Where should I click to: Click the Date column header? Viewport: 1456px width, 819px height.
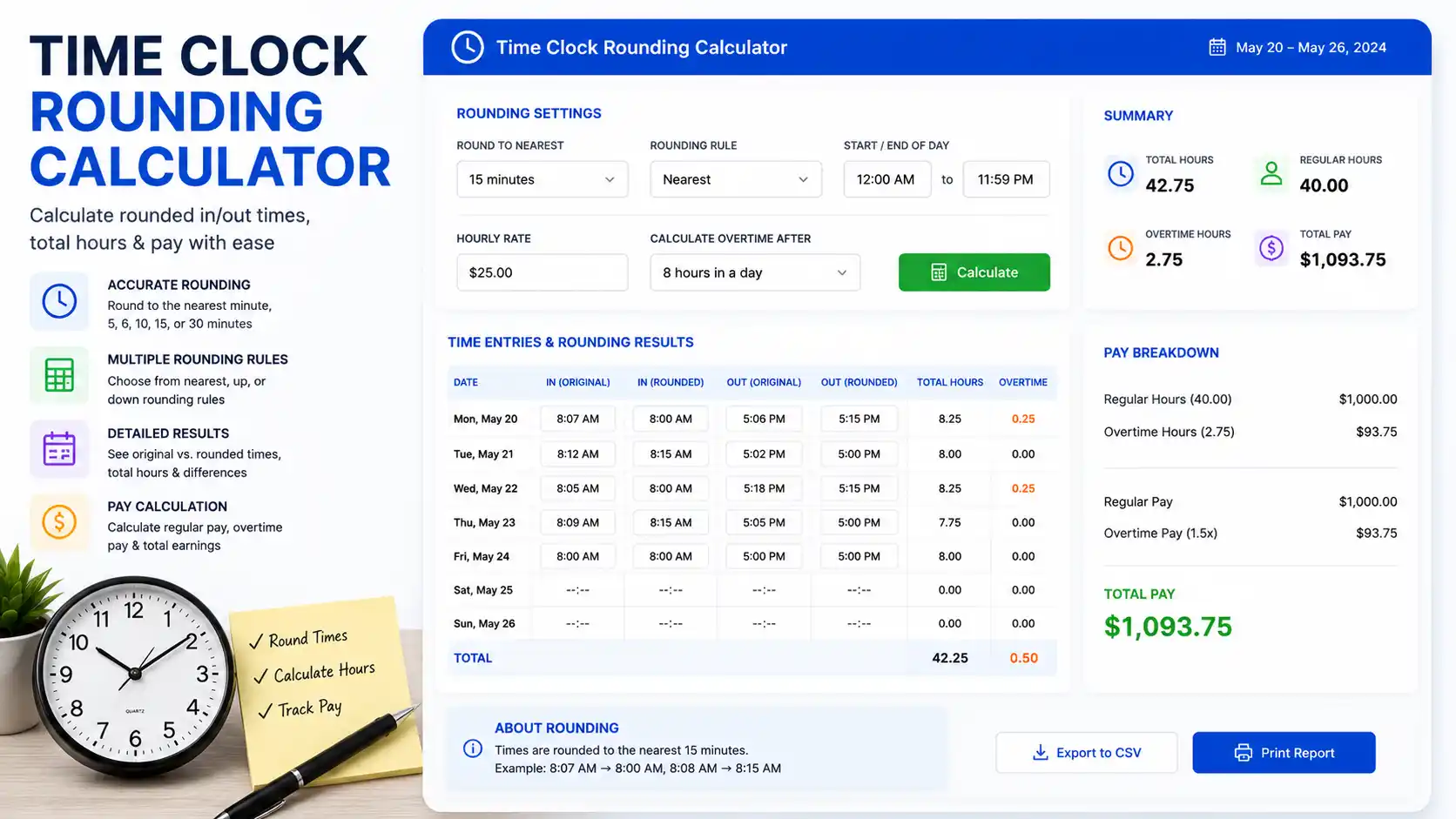click(466, 382)
